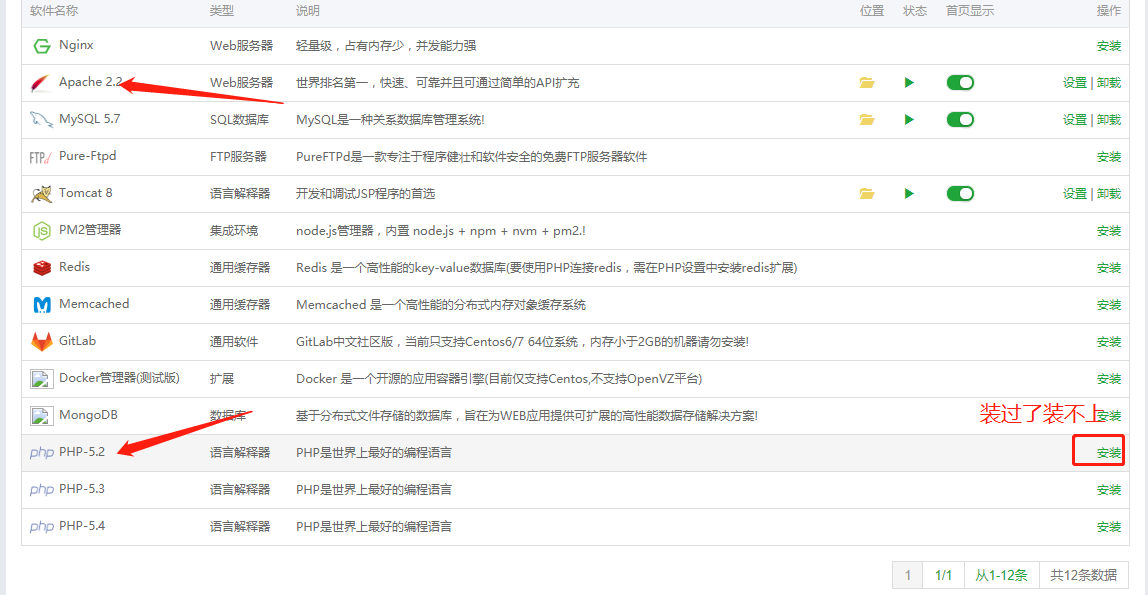Click the Tomcat cat icon

(x=42, y=194)
